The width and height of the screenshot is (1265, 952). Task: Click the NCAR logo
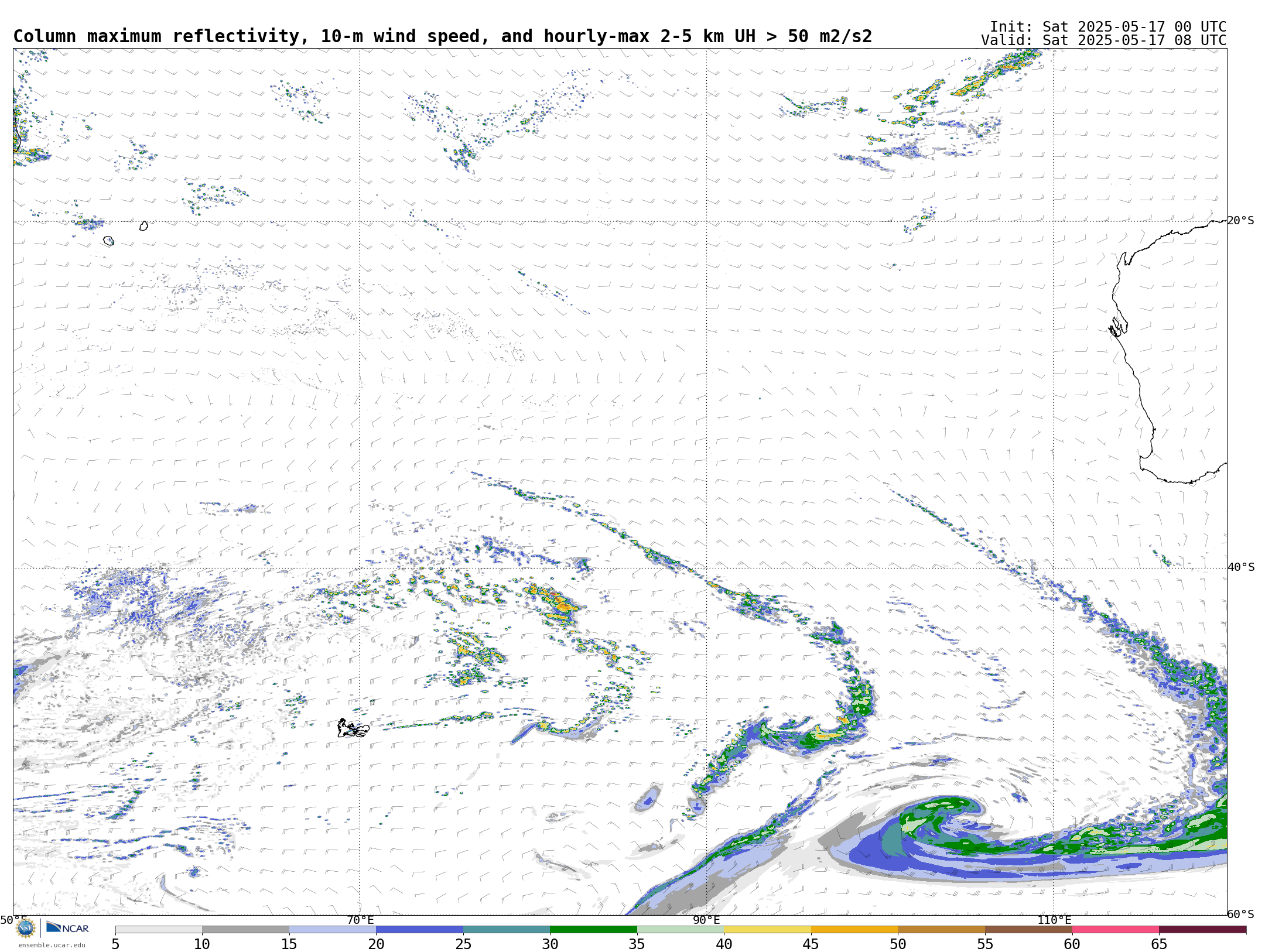pyautogui.click(x=67, y=927)
